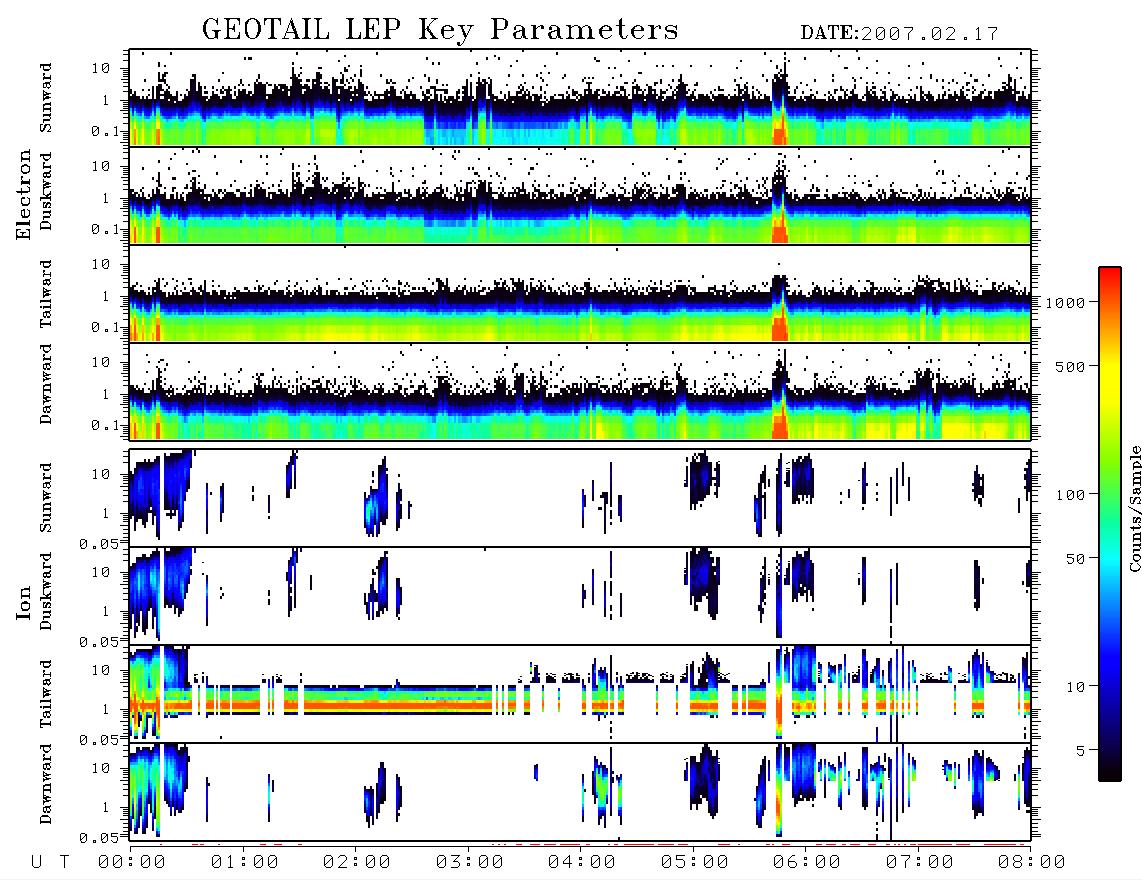The width and height of the screenshot is (1142, 880).
Task: Click the "01:00" time tick label
Action: [245, 863]
